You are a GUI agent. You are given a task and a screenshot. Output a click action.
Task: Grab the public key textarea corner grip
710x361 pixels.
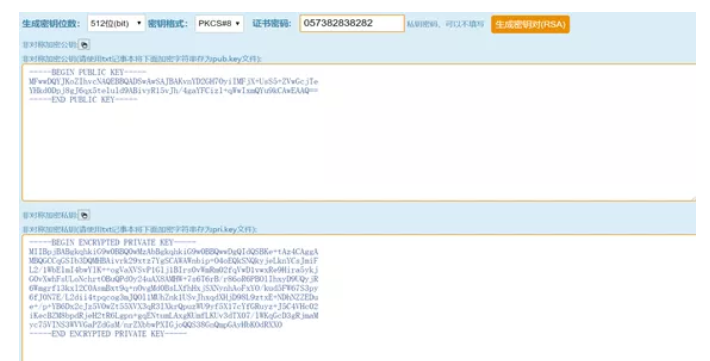point(693,198)
